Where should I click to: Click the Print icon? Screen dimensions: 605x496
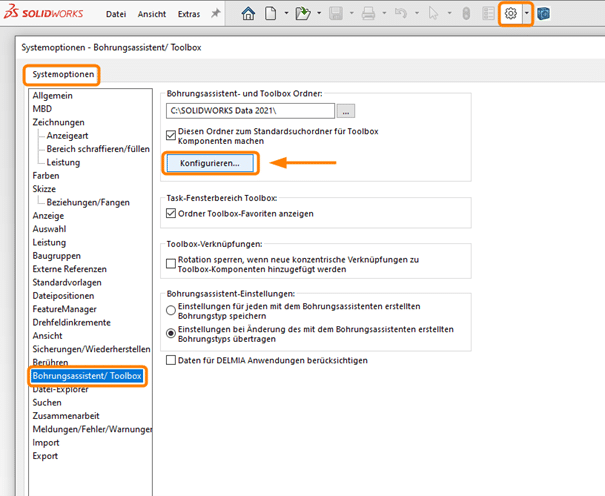pos(368,13)
